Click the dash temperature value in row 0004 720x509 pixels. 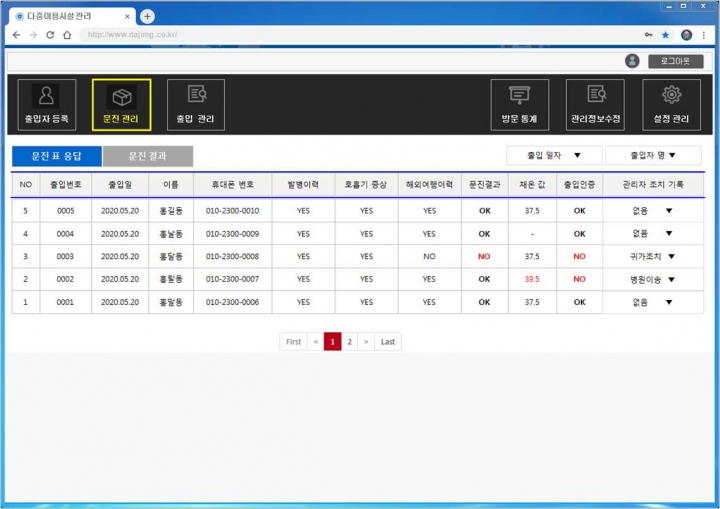click(x=532, y=234)
